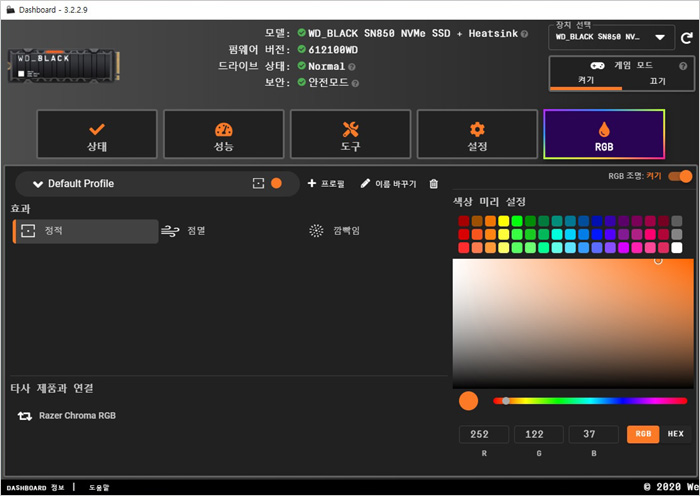Click the R value field showing 252

484,434
